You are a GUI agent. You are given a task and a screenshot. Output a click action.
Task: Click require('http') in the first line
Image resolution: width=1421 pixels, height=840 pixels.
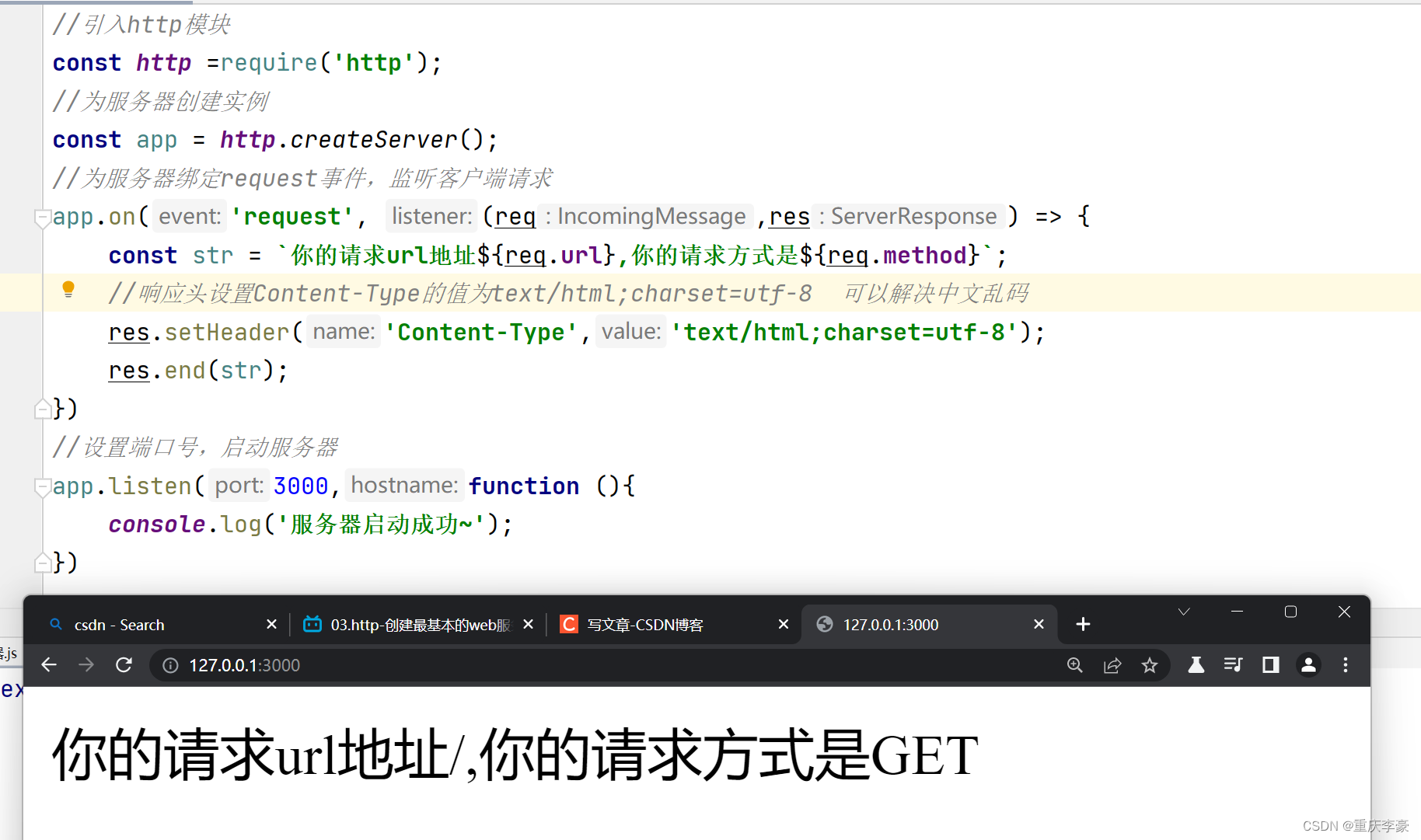[x=325, y=62]
